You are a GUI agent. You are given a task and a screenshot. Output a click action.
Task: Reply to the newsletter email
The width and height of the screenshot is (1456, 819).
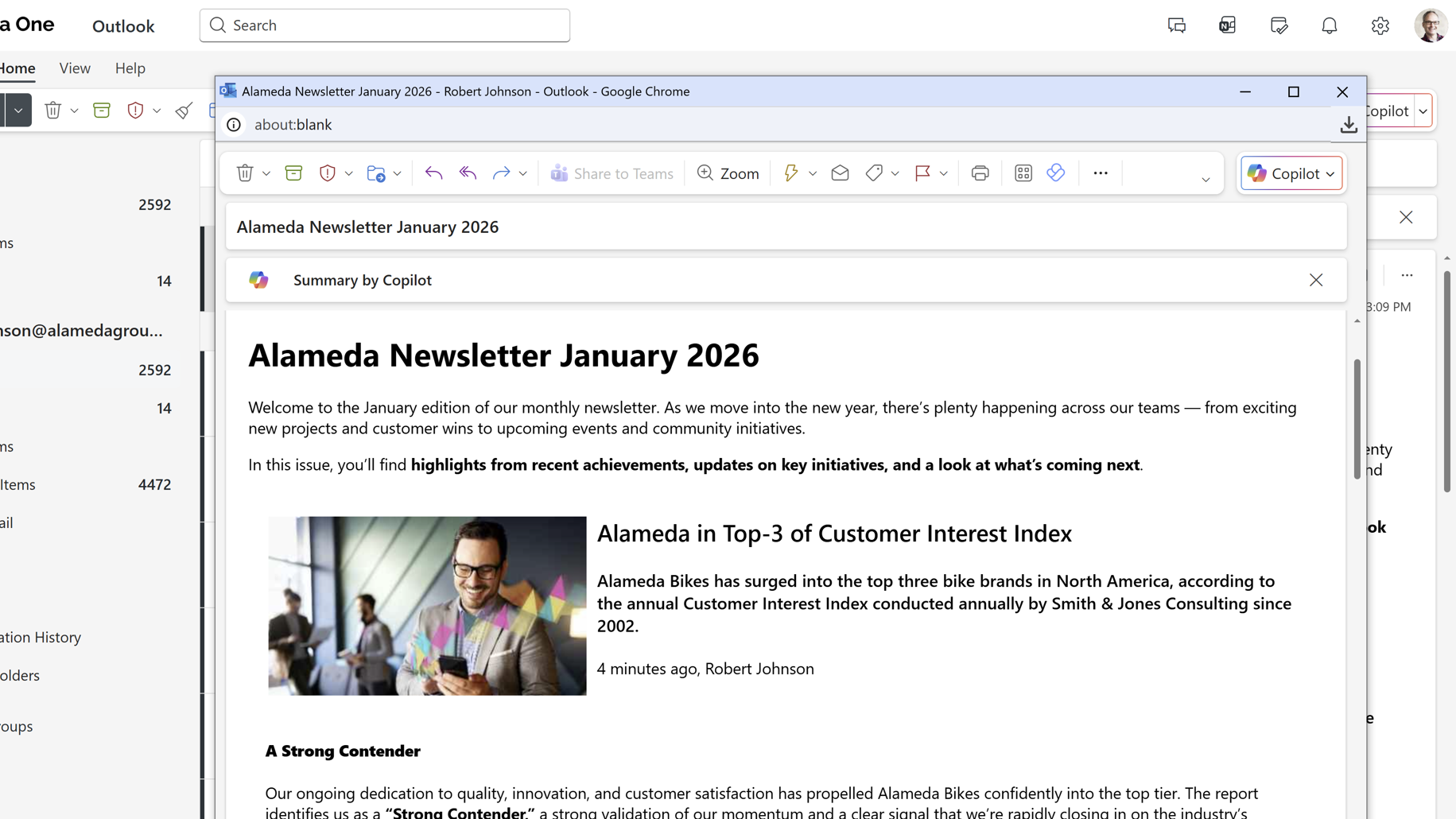(433, 173)
